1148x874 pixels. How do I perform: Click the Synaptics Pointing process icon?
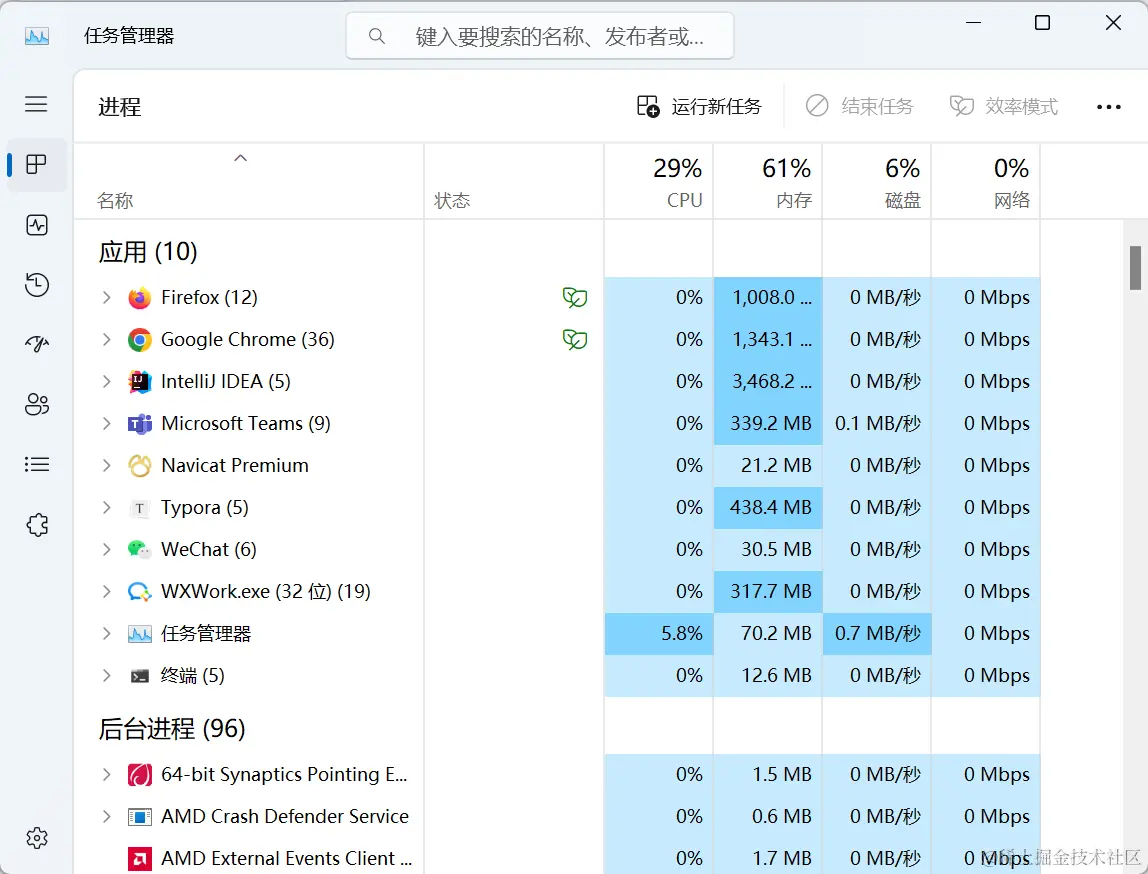139,774
